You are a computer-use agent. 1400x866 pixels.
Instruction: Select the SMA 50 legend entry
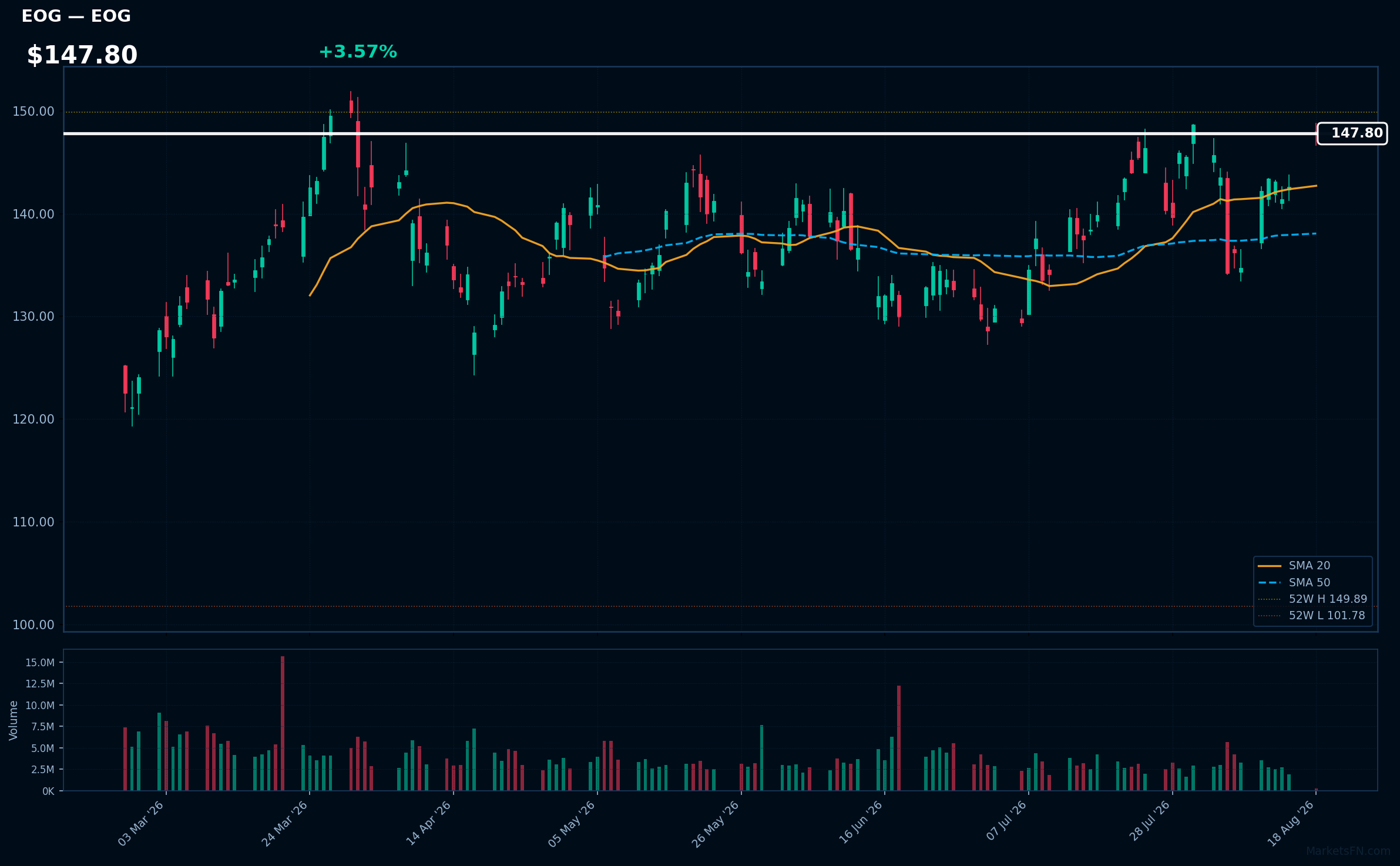click(1312, 583)
